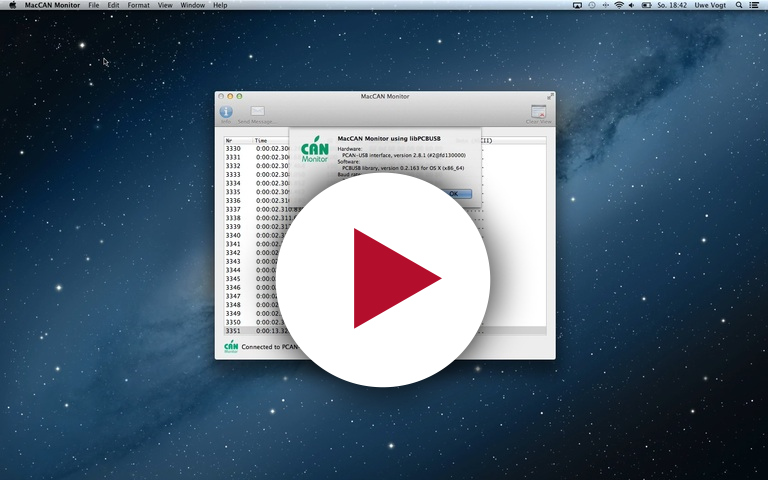Click the Uwe Vogt user menu
The height and width of the screenshot is (480, 768).
tap(710, 5)
